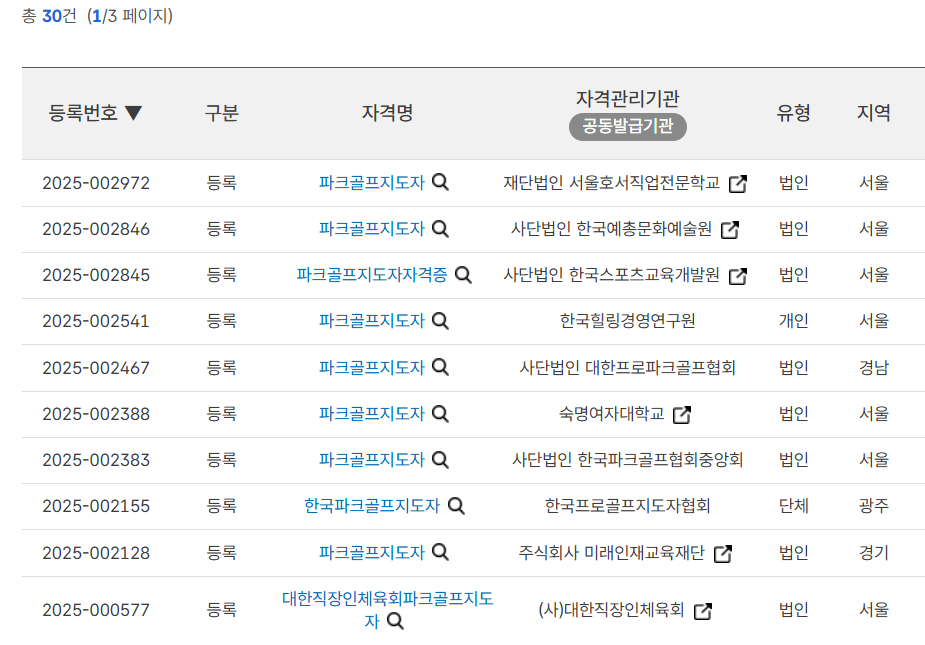The width and height of the screenshot is (925, 645).
Task: Click the 지역 column header
Action: click(x=874, y=112)
